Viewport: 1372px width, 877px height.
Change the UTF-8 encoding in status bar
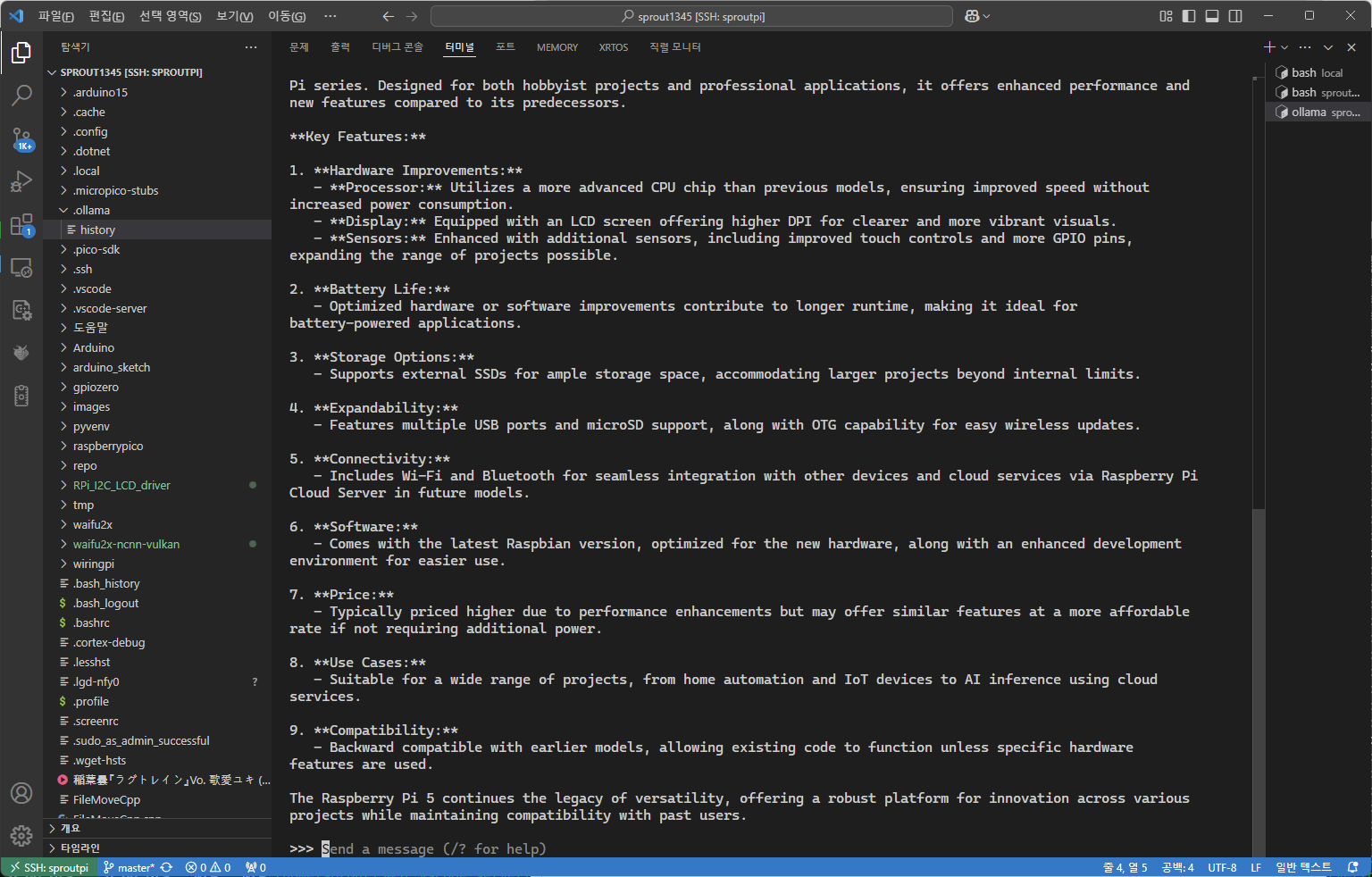point(1222,867)
